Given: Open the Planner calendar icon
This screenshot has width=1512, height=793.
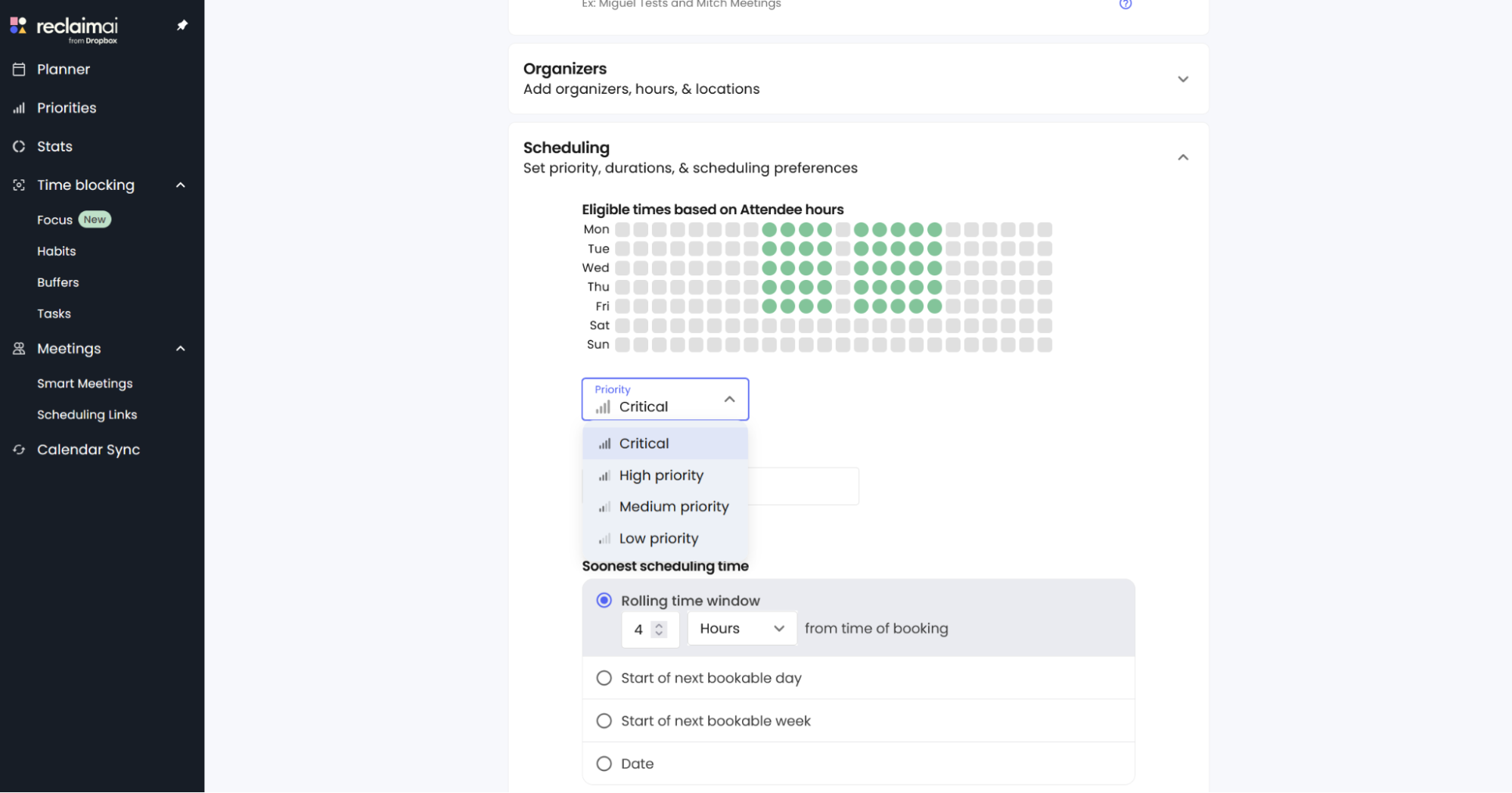Looking at the screenshot, I should 19,70.
